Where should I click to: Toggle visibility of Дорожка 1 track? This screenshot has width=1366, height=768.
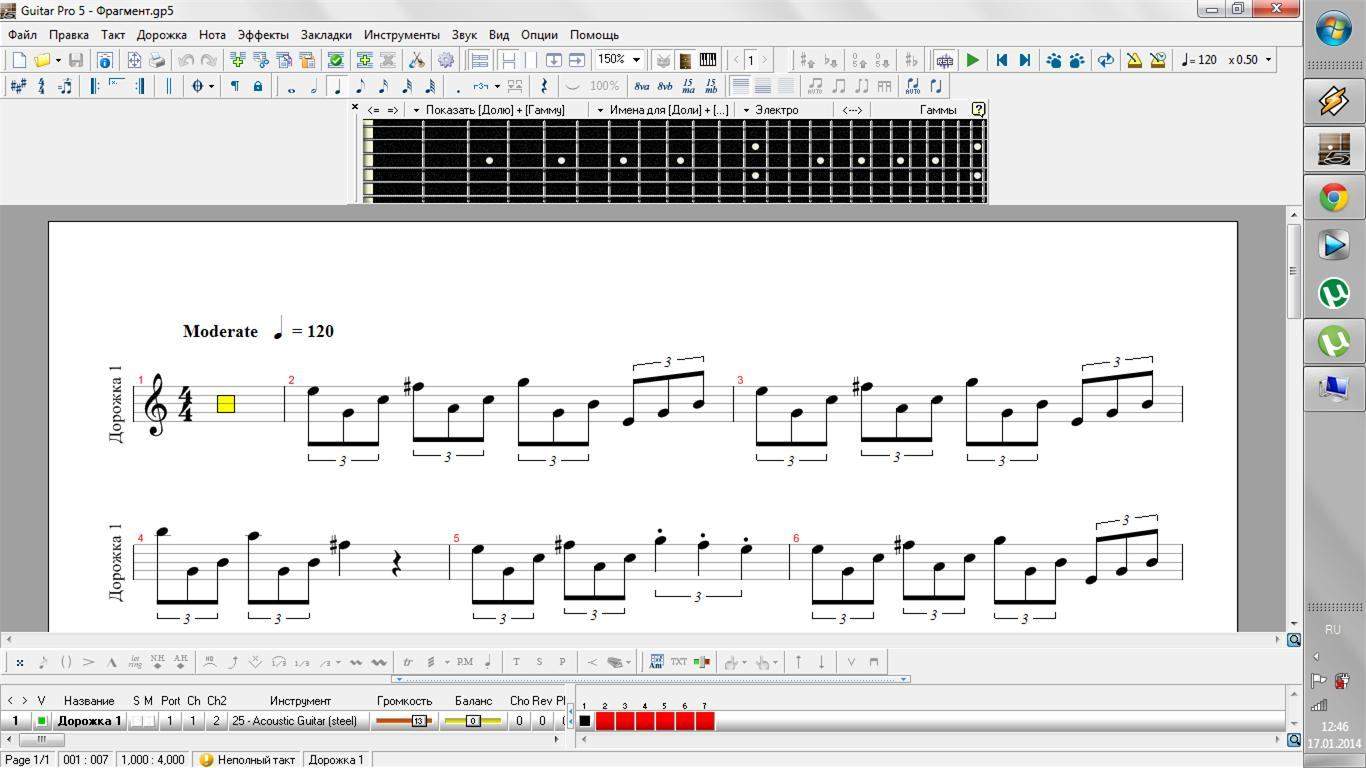coord(41,721)
